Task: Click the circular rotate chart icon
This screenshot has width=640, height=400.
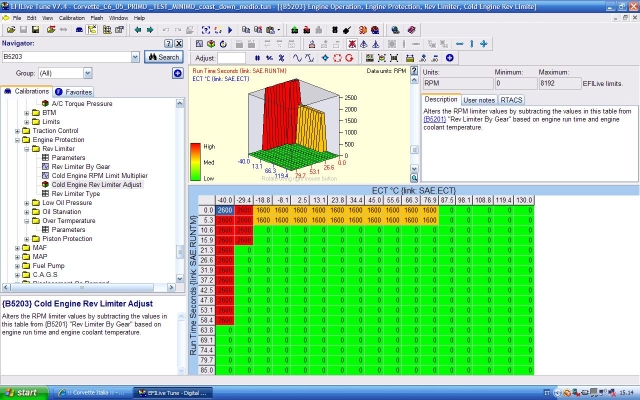Action: 223,44
